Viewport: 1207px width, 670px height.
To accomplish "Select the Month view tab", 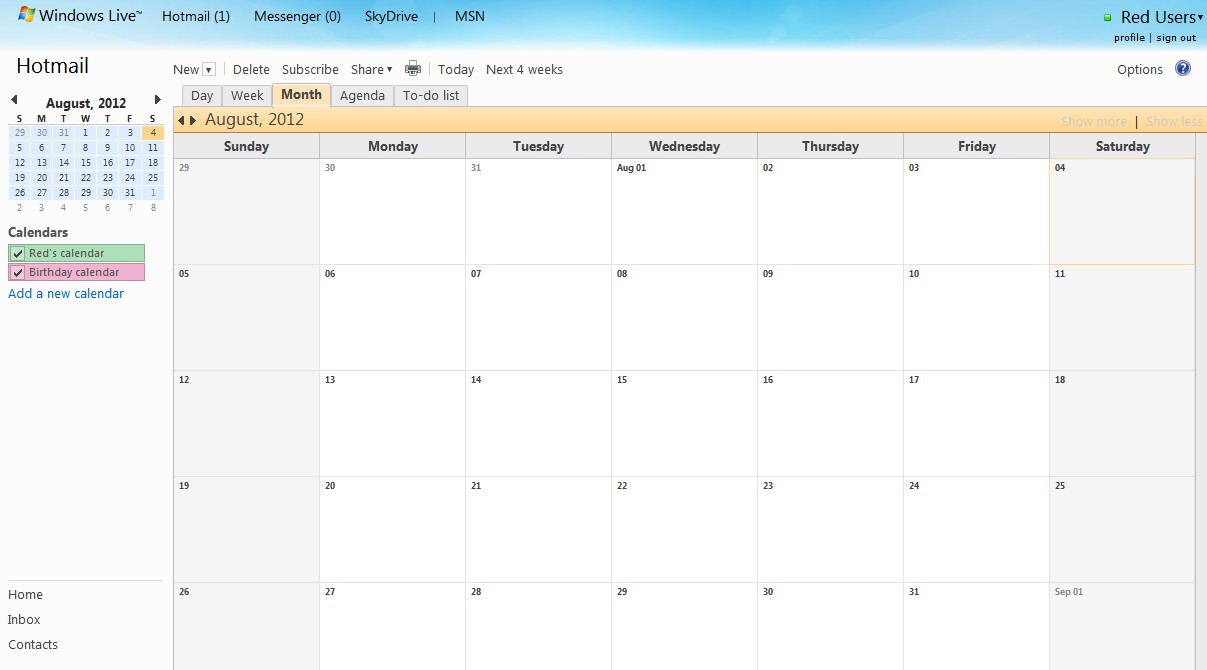I will point(301,95).
